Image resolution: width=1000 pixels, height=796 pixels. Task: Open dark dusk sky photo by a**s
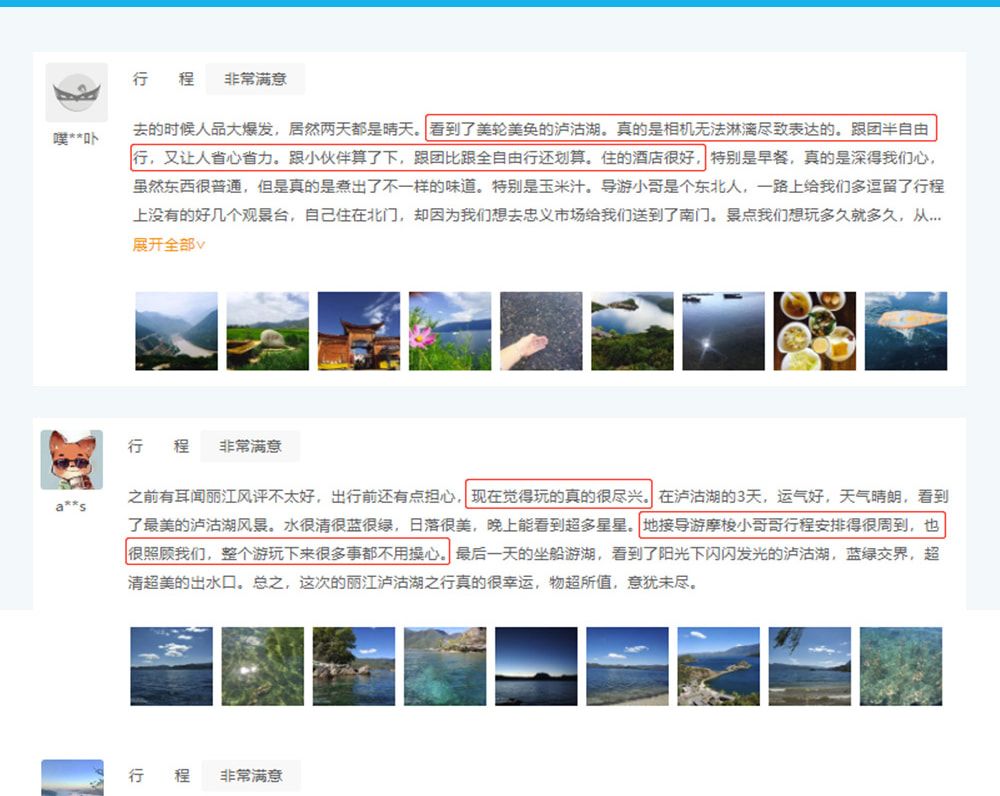536,666
